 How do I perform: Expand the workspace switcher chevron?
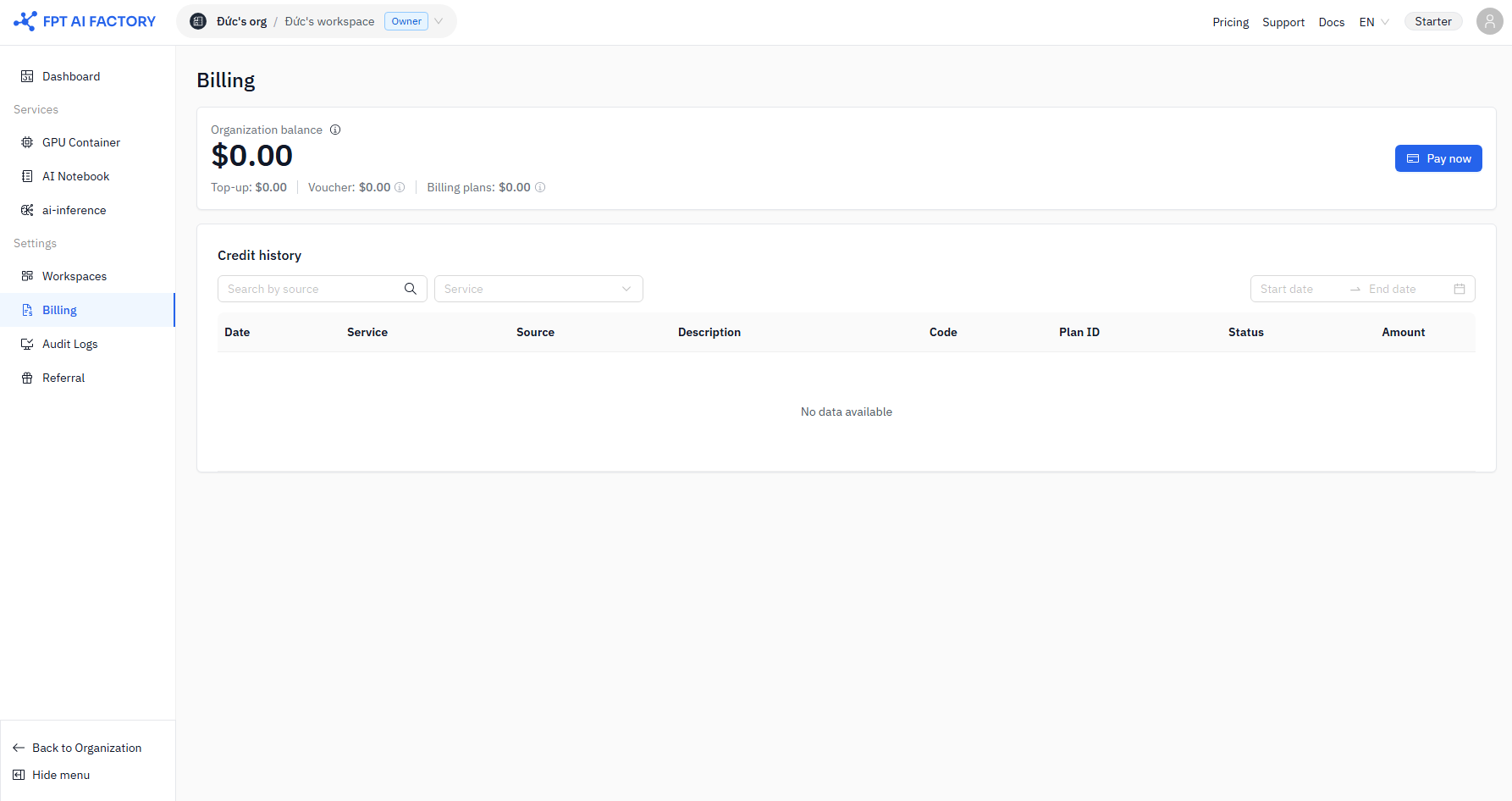point(439,21)
